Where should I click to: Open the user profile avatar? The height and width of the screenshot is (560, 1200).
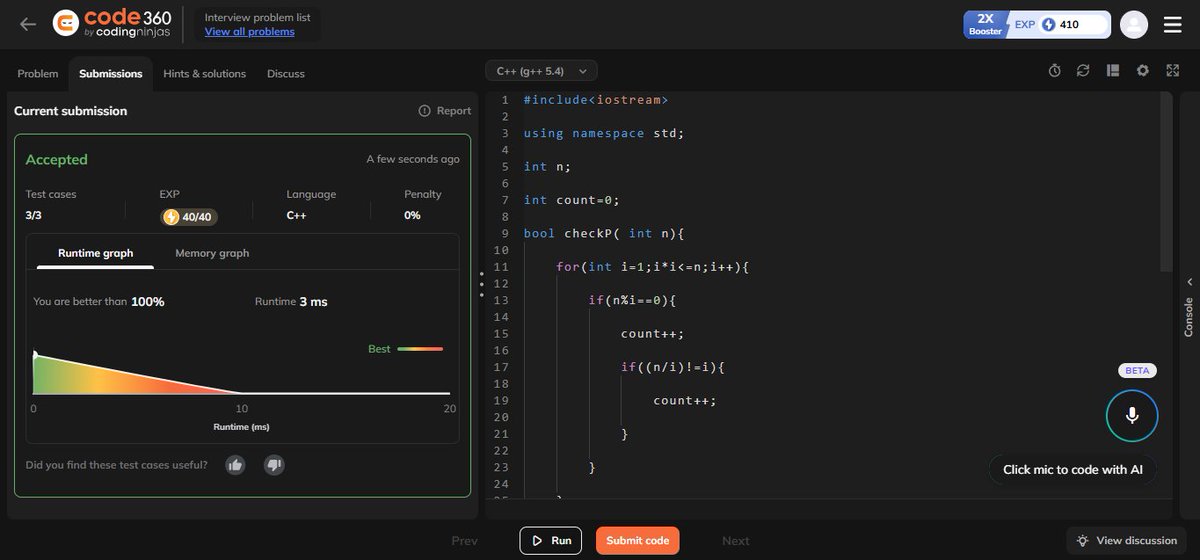click(x=1134, y=24)
